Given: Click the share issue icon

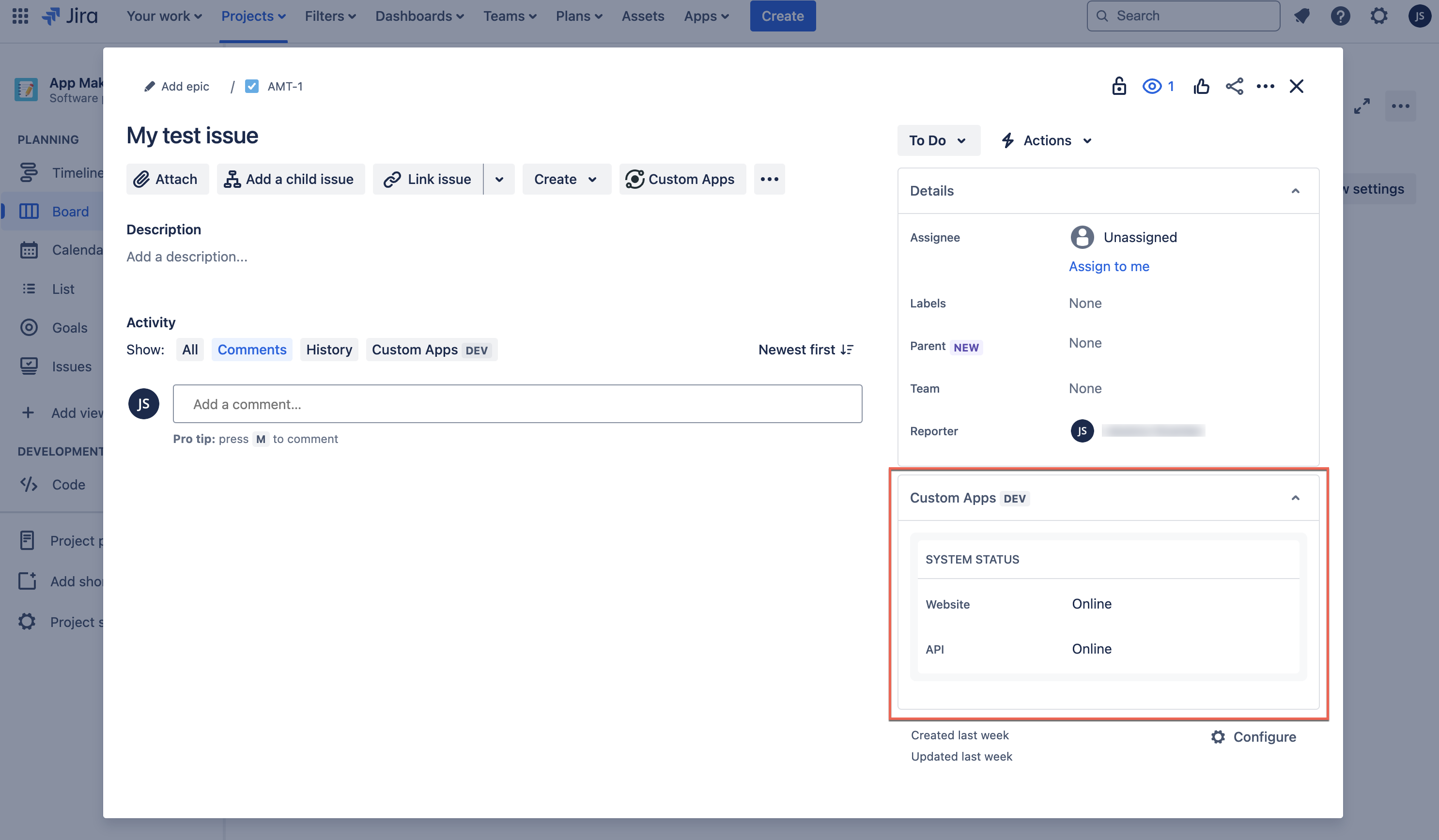Looking at the screenshot, I should tap(1232, 86).
